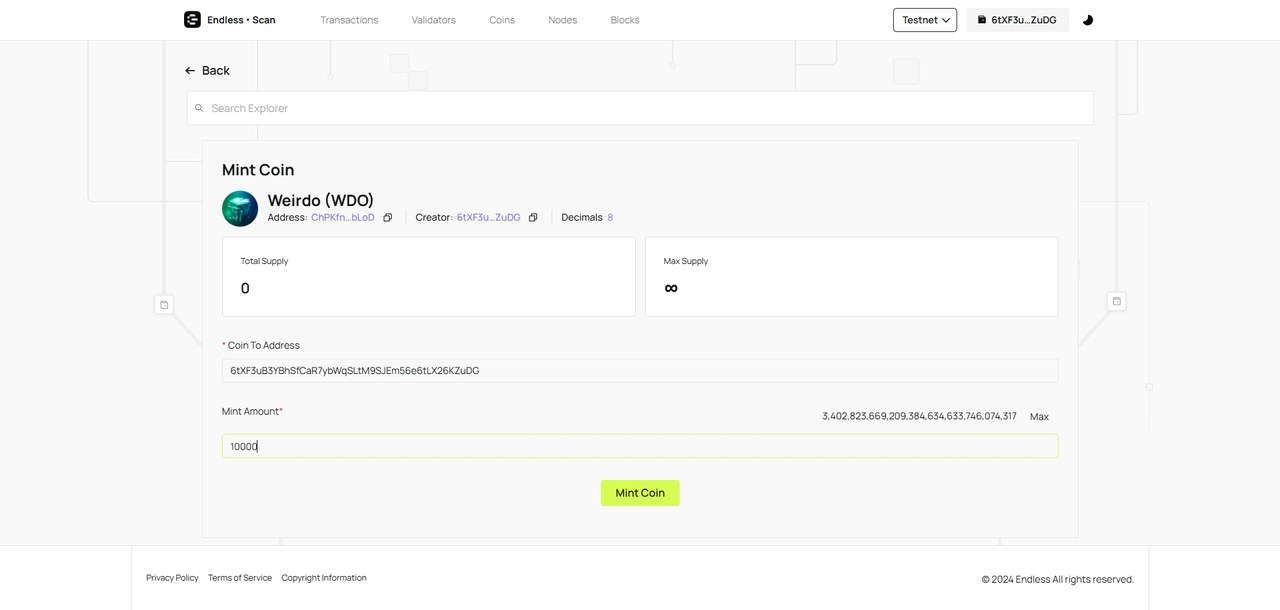Click the Weirdo coin avatar image
The image size is (1280, 610).
(240, 209)
